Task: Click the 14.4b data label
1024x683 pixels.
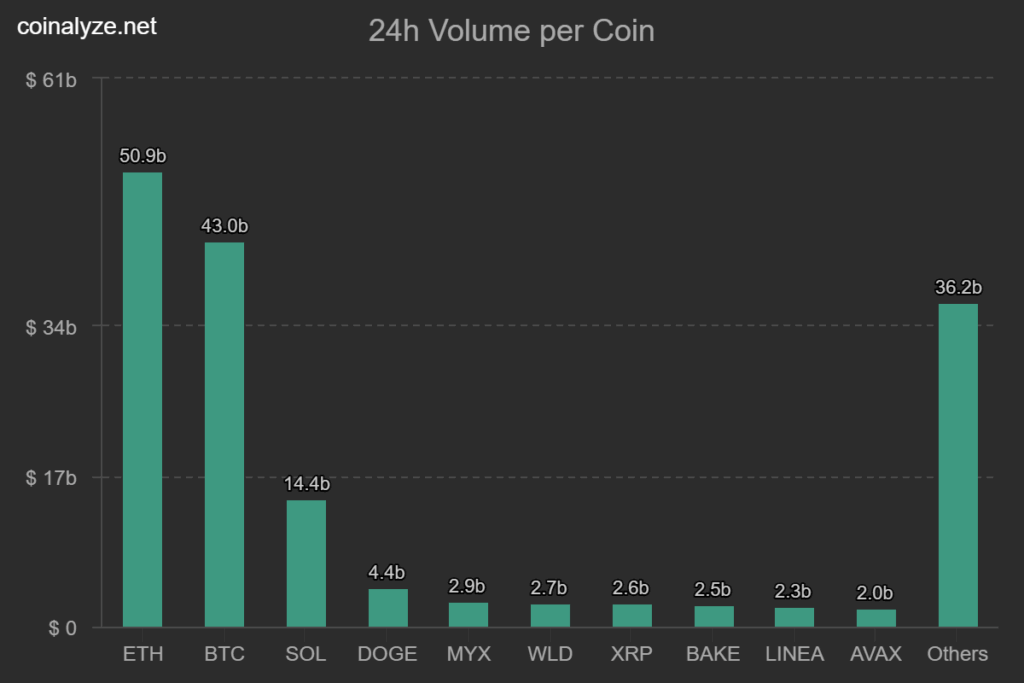Action: [x=306, y=484]
